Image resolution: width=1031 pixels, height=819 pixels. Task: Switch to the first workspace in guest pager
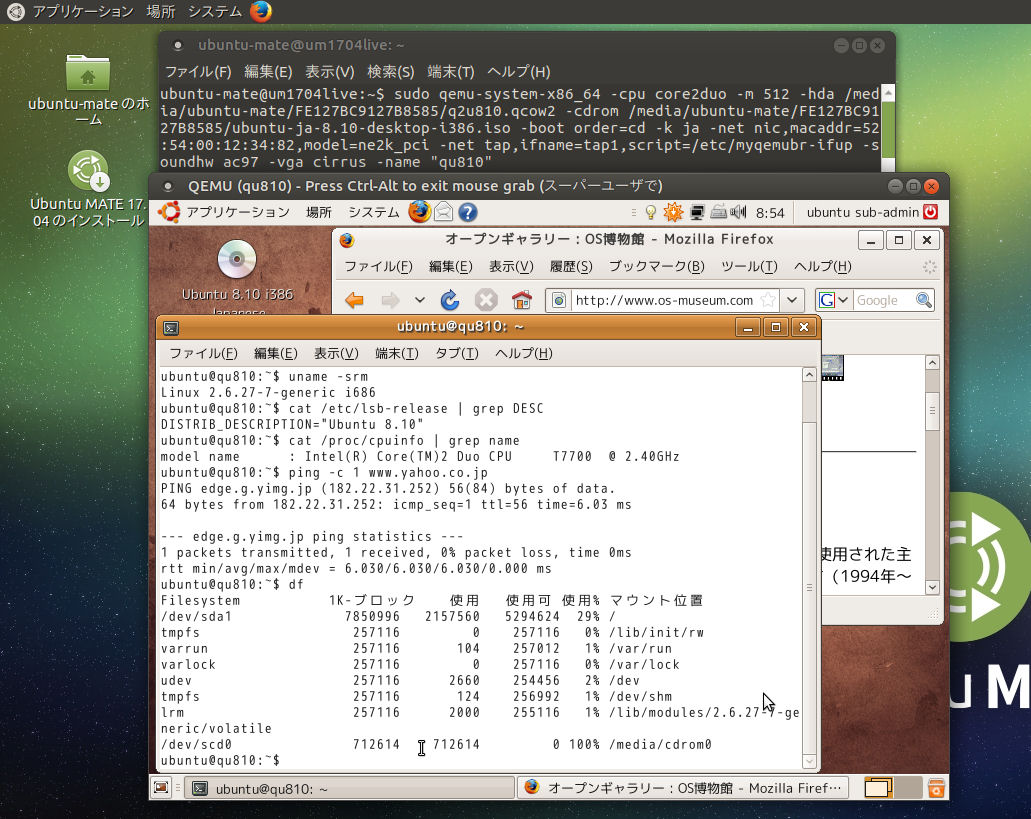coord(878,787)
